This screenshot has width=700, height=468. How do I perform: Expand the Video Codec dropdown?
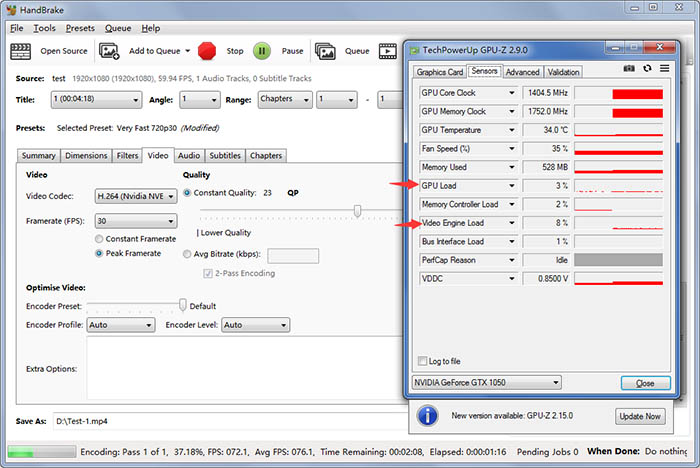coord(136,196)
